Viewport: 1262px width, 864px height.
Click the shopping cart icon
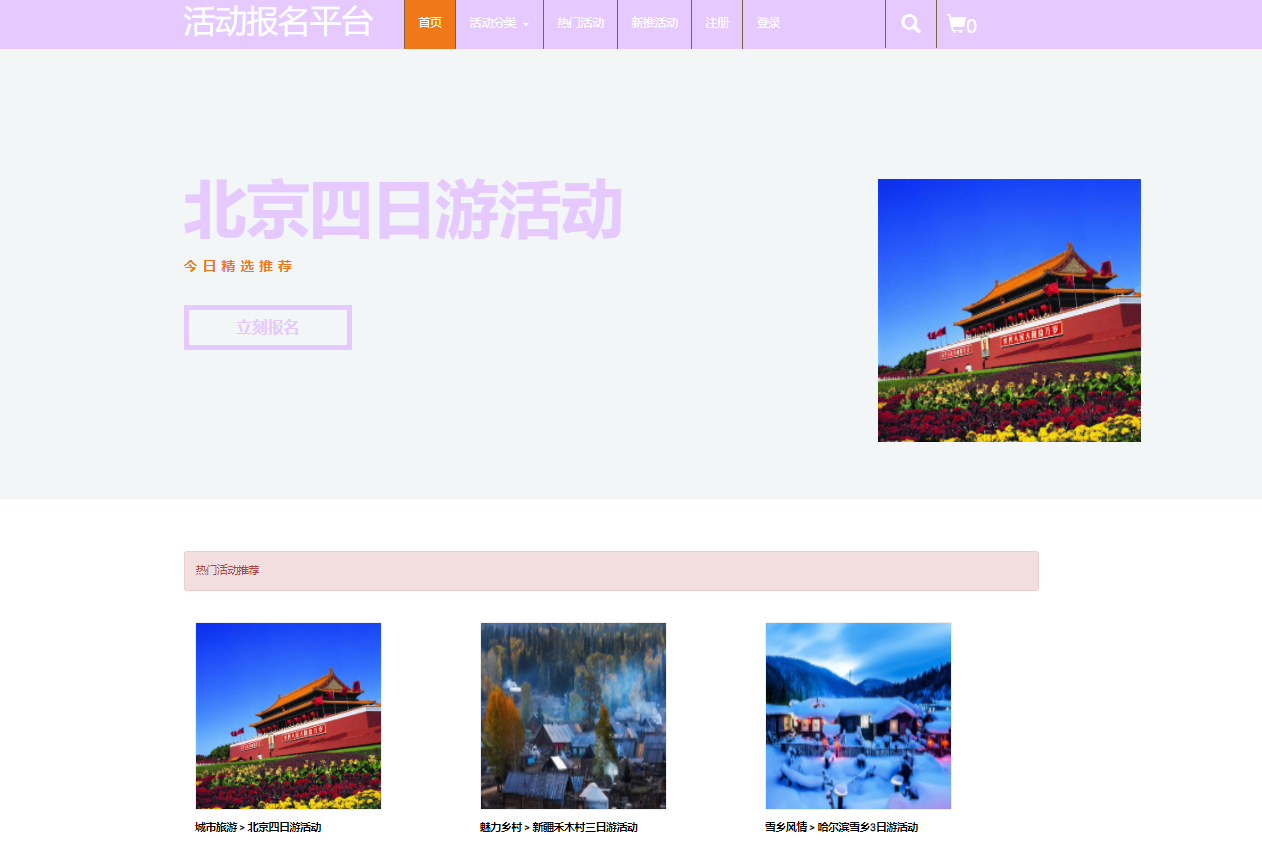click(957, 25)
